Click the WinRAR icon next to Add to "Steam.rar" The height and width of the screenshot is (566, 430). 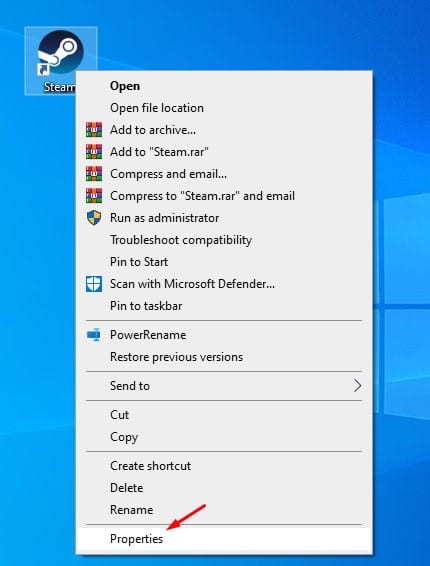point(94,152)
